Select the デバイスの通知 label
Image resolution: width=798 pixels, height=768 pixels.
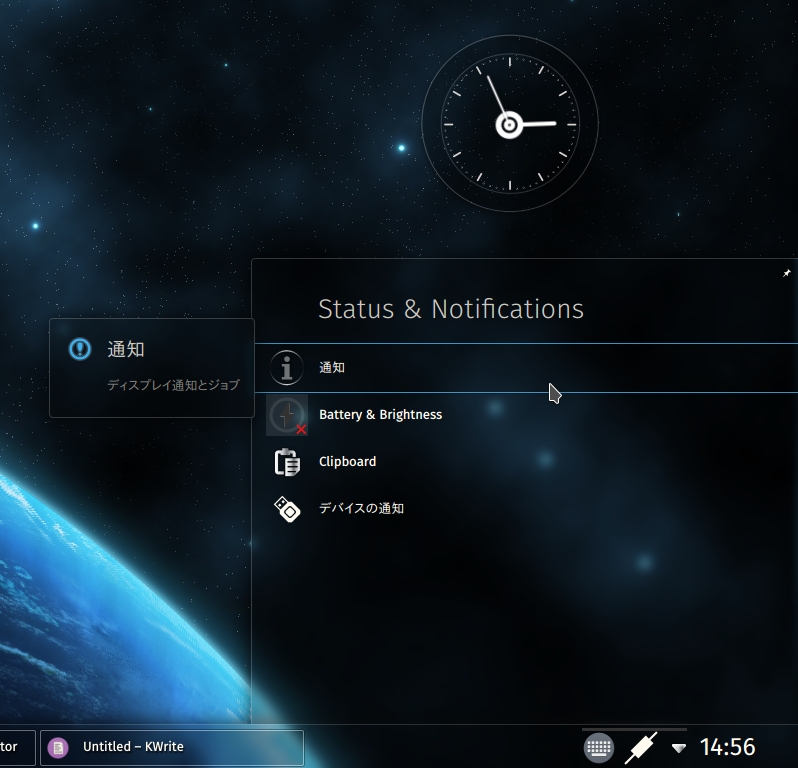tap(361, 508)
